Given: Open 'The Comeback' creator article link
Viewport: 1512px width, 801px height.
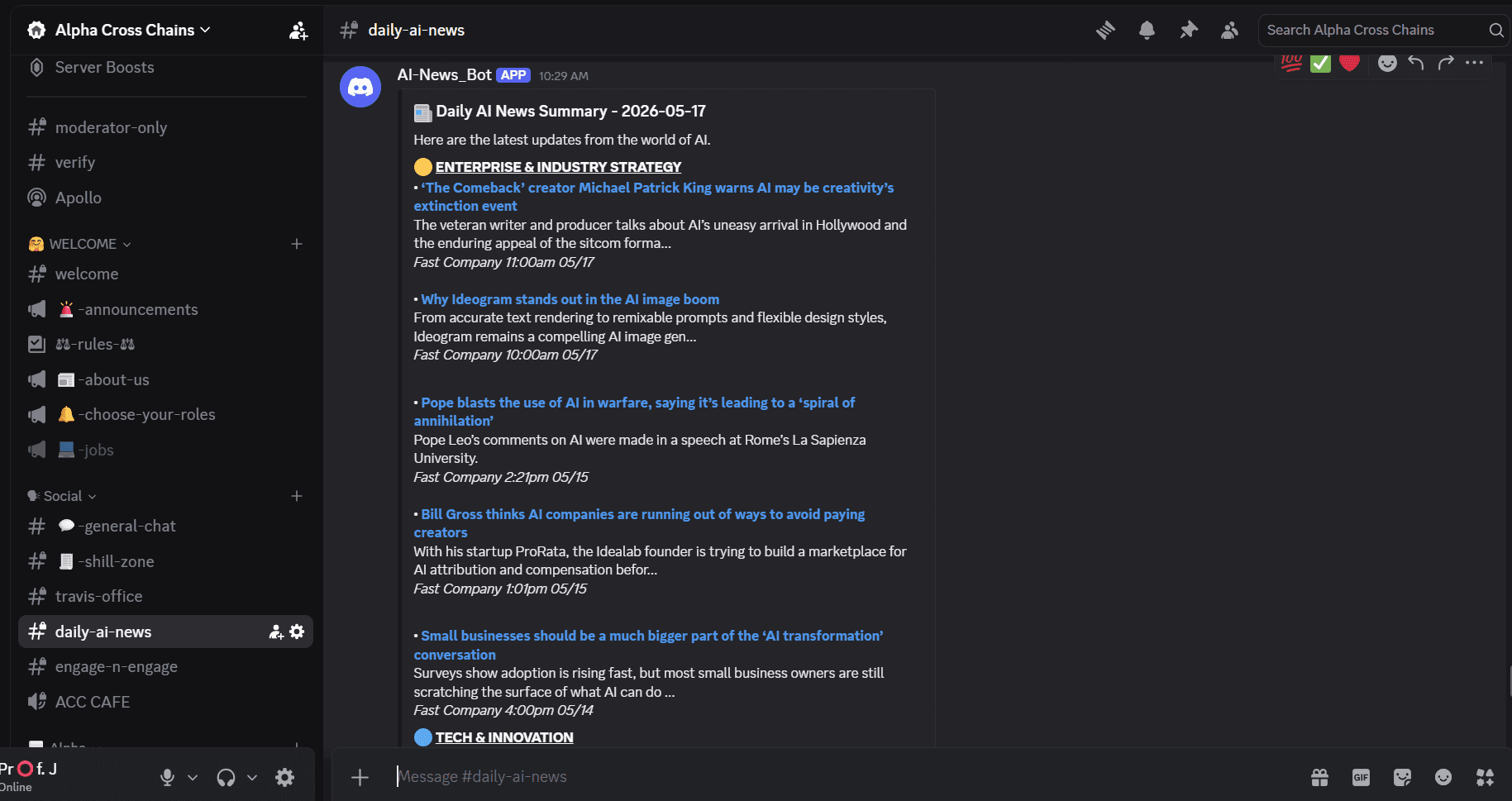Looking at the screenshot, I should coord(653,197).
